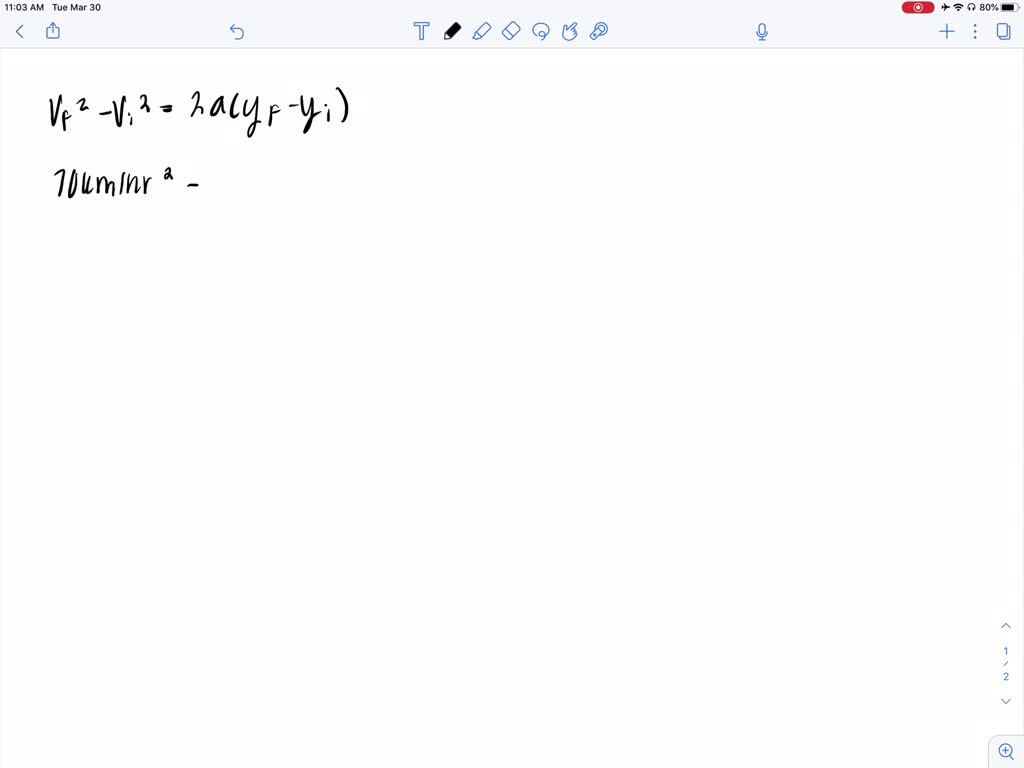This screenshot has width=1024, height=768.
Task: Start audio recording with microphone
Action: pos(761,31)
